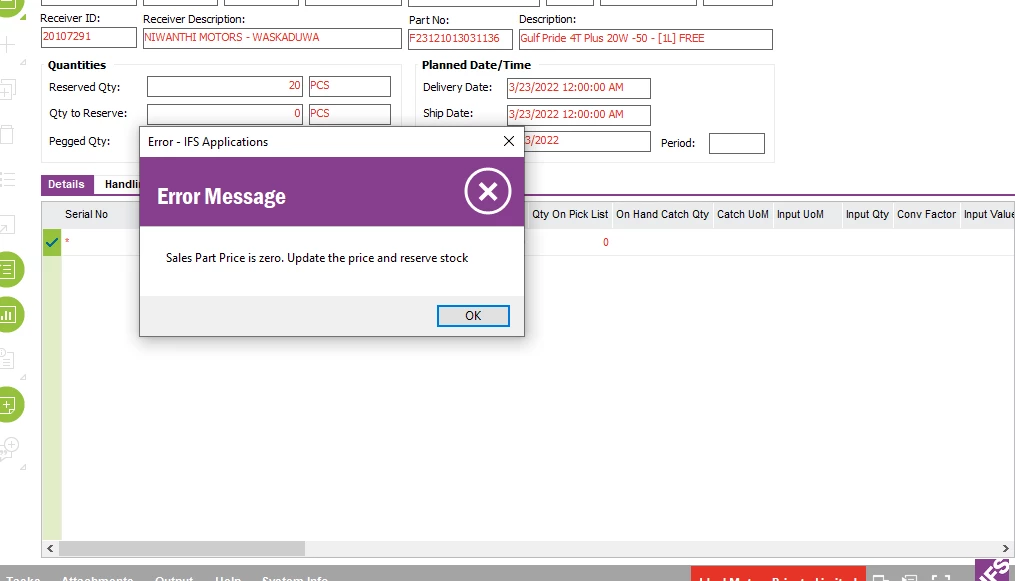Click the Qty On Pick List column header
The image size is (1015, 581).
(570, 214)
